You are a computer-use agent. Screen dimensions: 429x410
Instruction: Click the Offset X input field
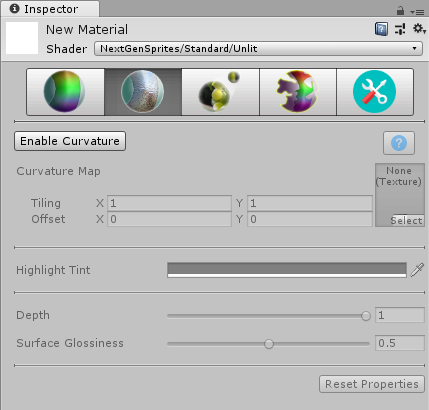(x=169, y=219)
